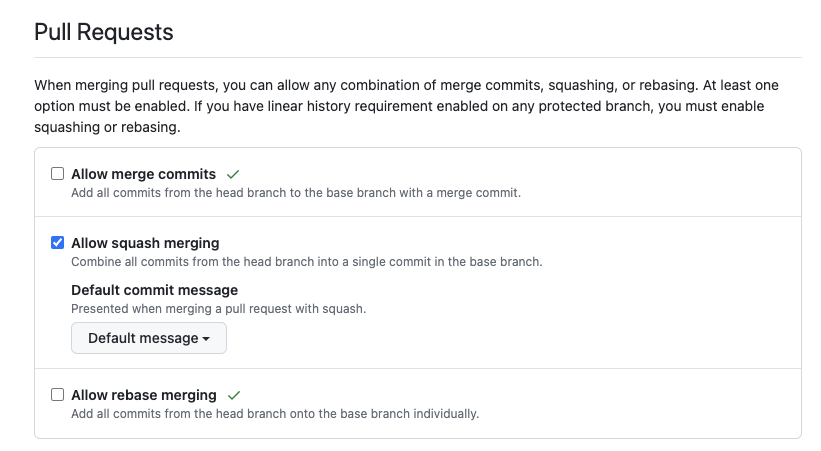Click the green checkmark beside Allow rebase merging
Screen dimensions: 821x451
pos(234,395)
